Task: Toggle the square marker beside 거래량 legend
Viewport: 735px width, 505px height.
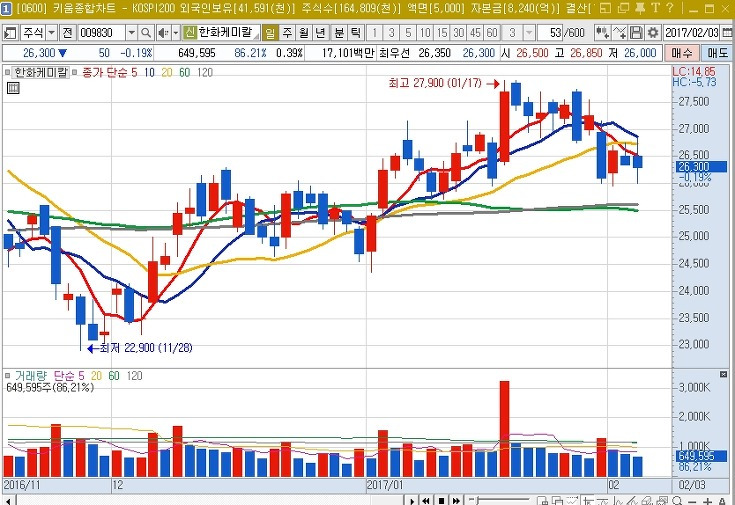Action: pyautogui.click(x=7, y=376)
